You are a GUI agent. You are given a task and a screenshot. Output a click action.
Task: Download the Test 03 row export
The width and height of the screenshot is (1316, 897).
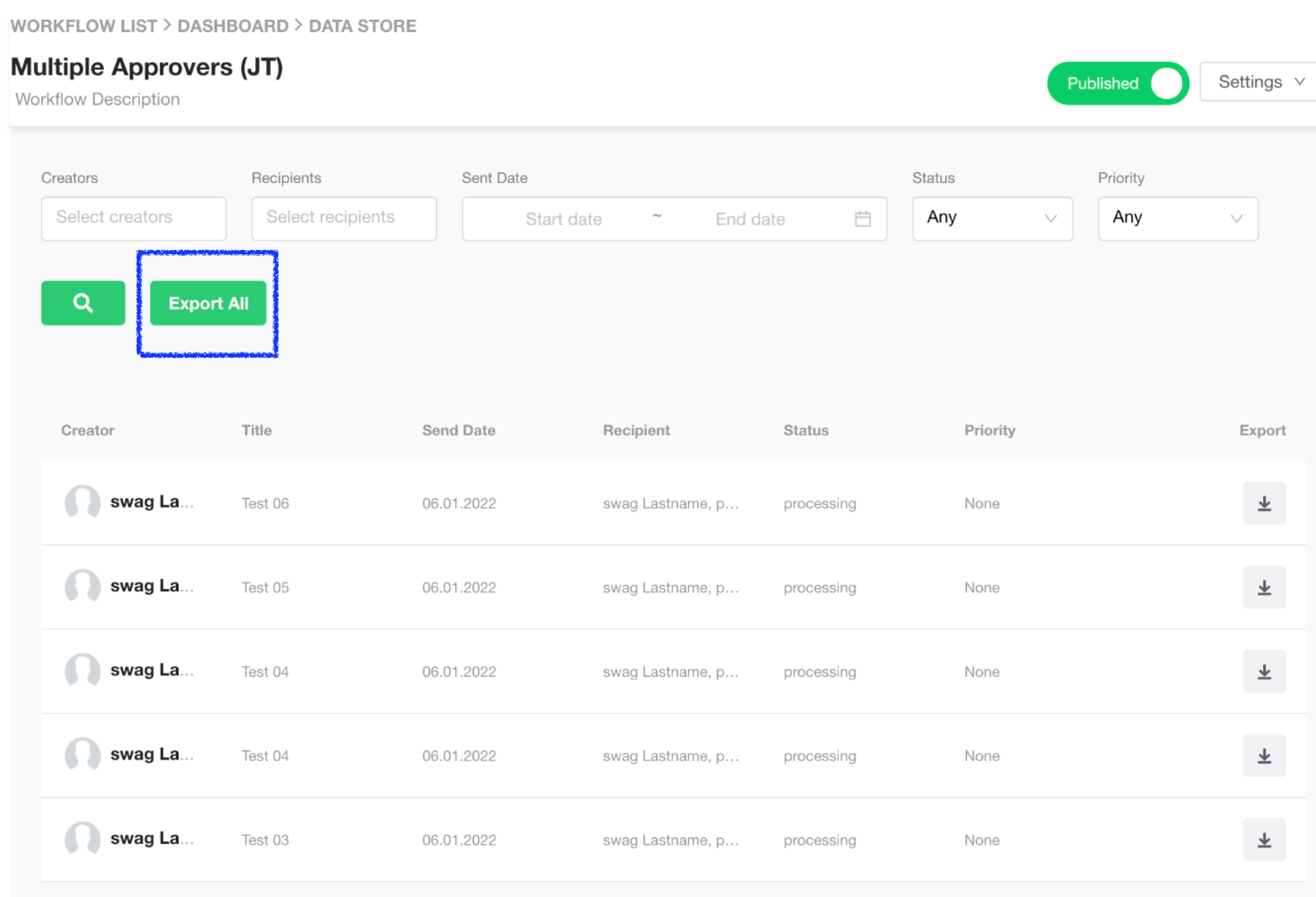coord(1263,840)
